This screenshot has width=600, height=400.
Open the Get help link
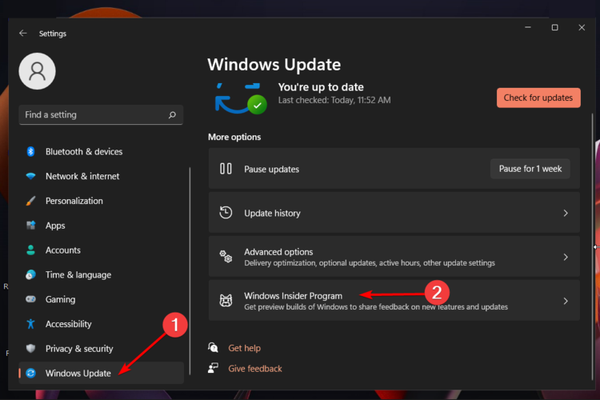point(246,348)
